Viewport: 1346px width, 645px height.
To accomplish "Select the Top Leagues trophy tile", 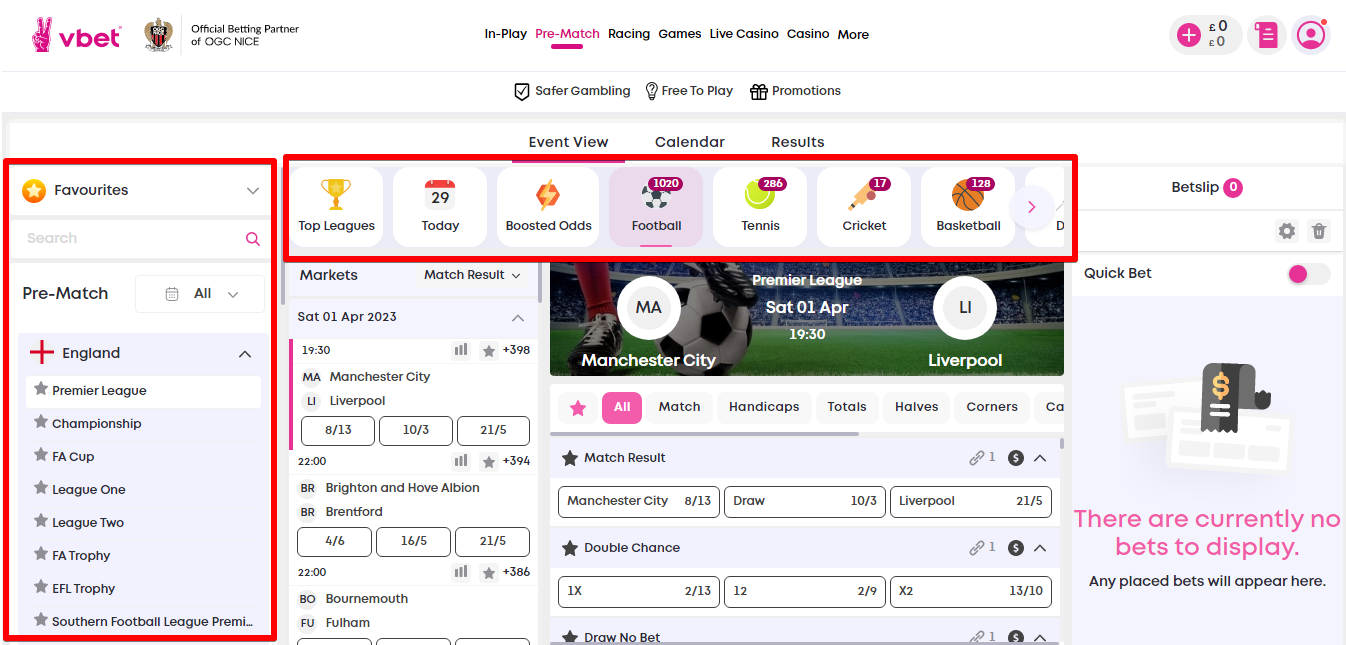I will click(x=336, y=207).
